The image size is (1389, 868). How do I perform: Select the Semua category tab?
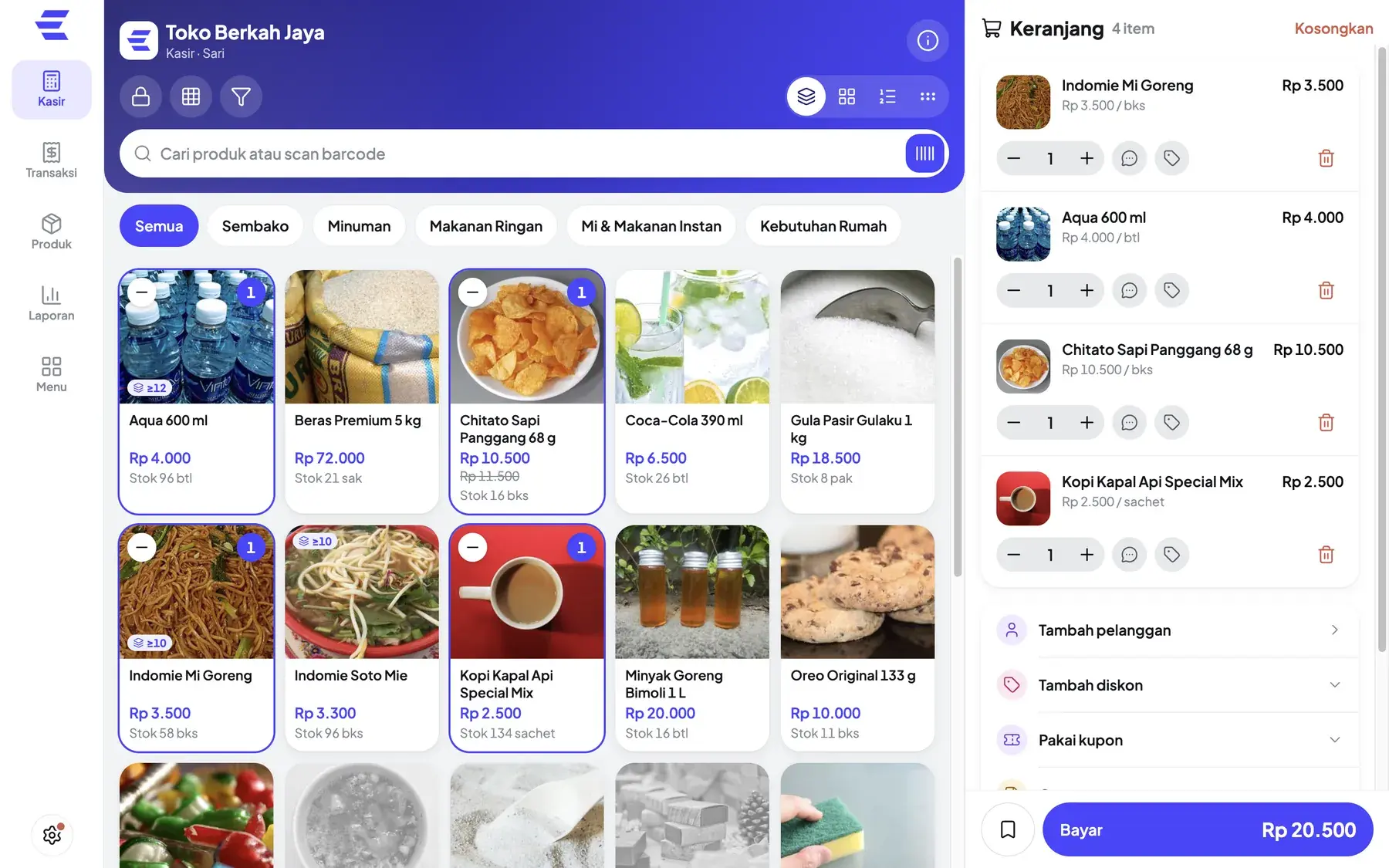click(159, 226)
